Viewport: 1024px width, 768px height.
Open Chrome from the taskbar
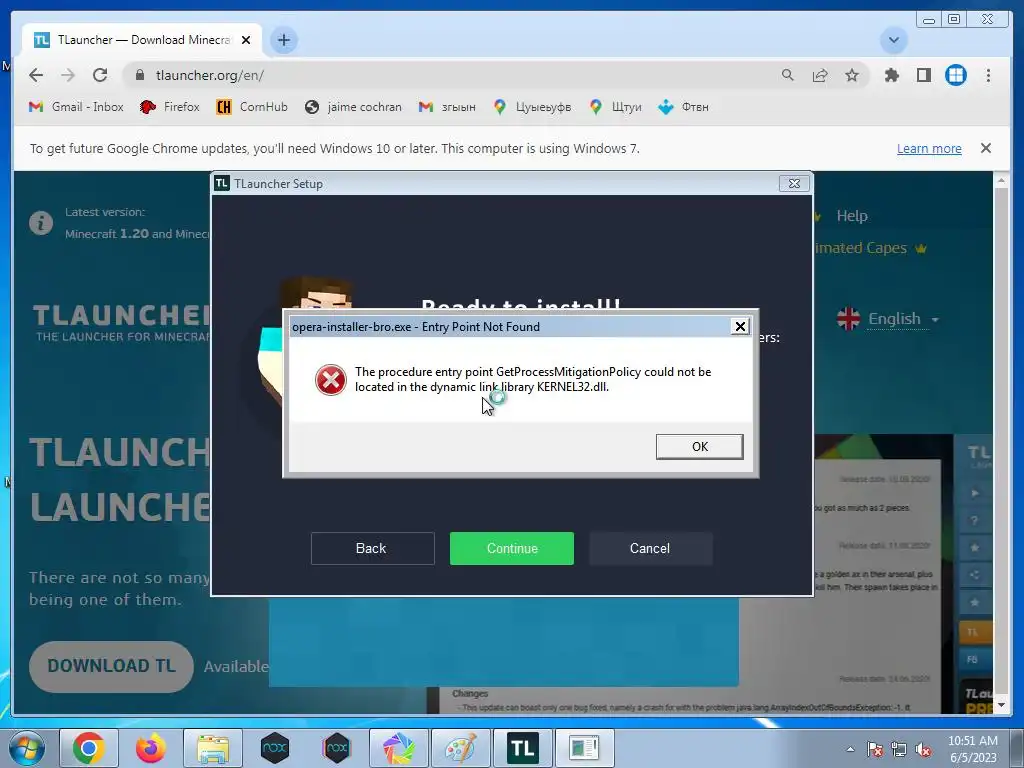click(x=89, y=748)
